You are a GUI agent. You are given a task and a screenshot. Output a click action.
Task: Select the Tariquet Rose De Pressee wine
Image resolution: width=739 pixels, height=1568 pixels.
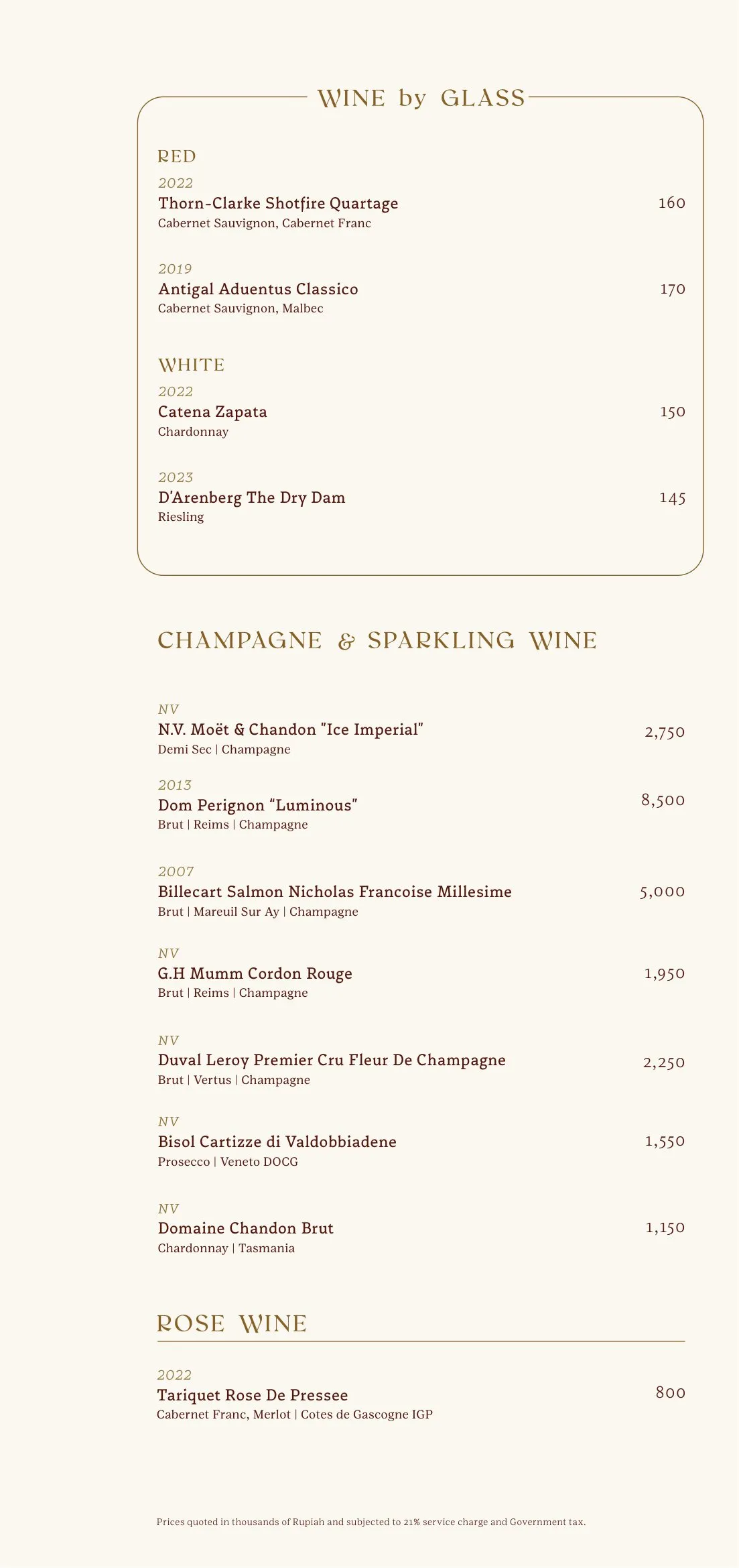[252, 1395]
